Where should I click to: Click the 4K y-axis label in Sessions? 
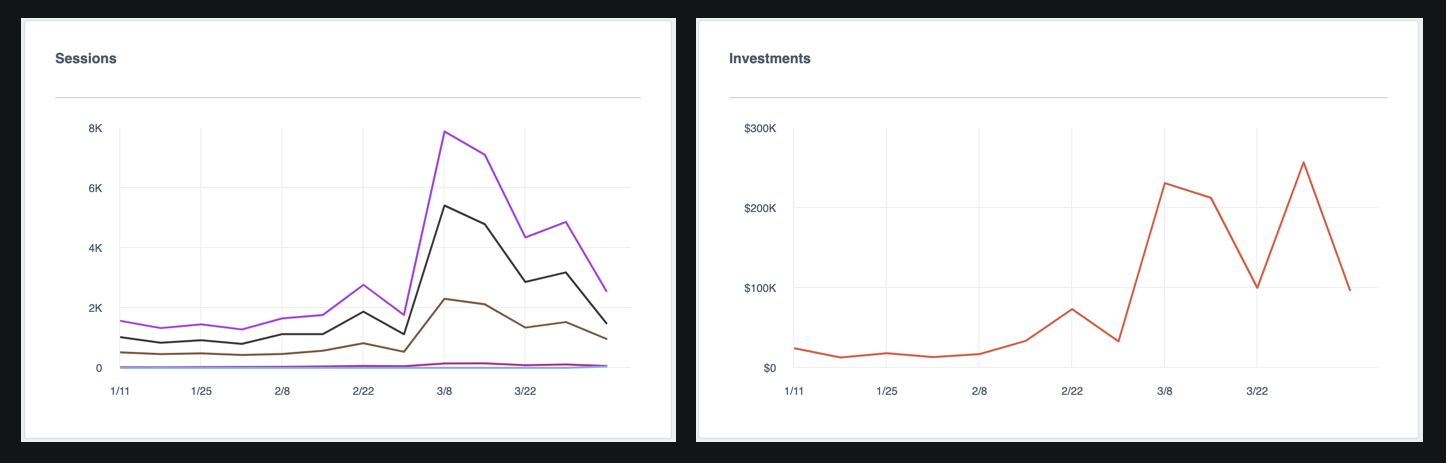point(95,248)
